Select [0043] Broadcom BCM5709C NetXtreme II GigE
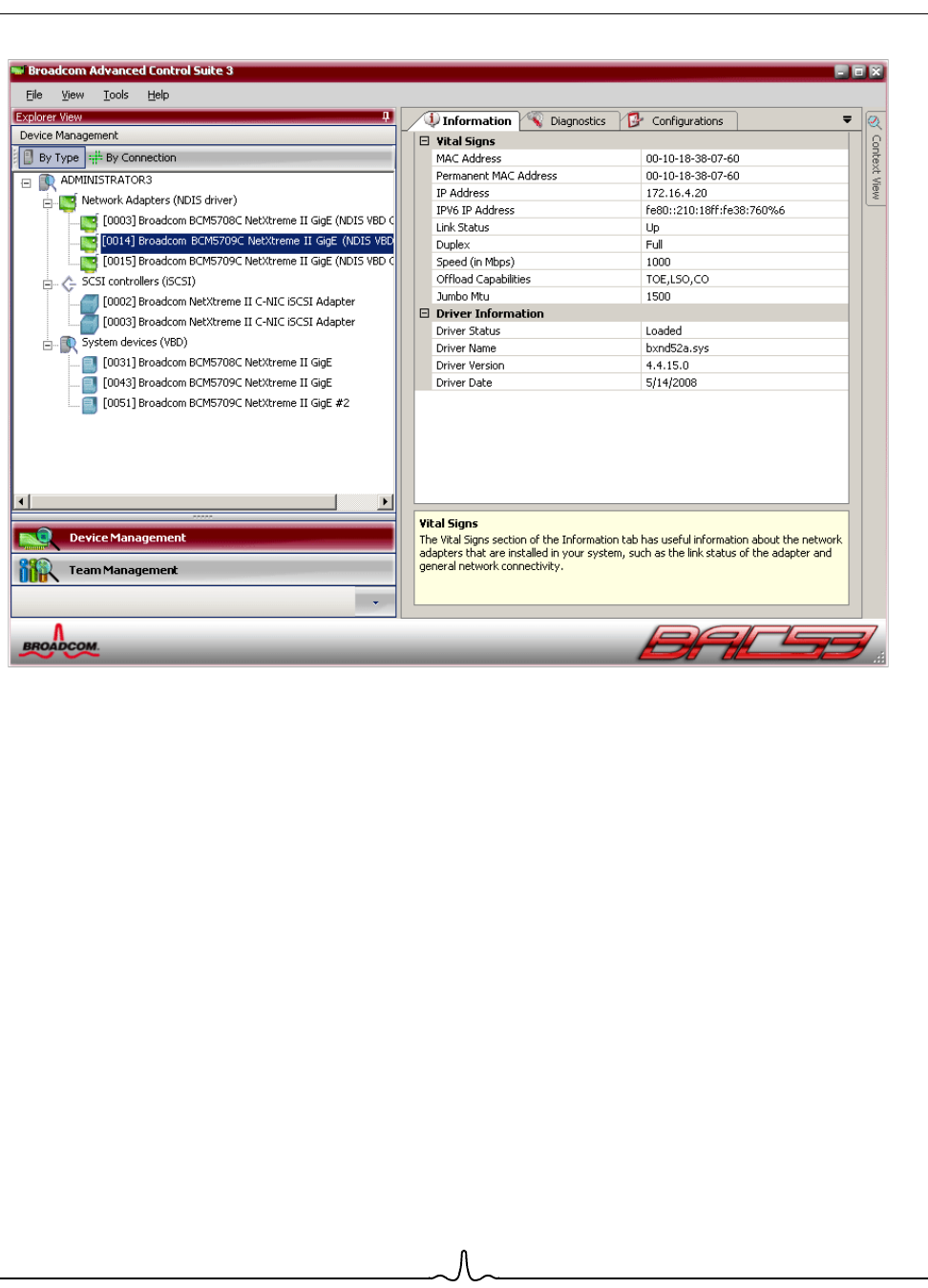 218,383
